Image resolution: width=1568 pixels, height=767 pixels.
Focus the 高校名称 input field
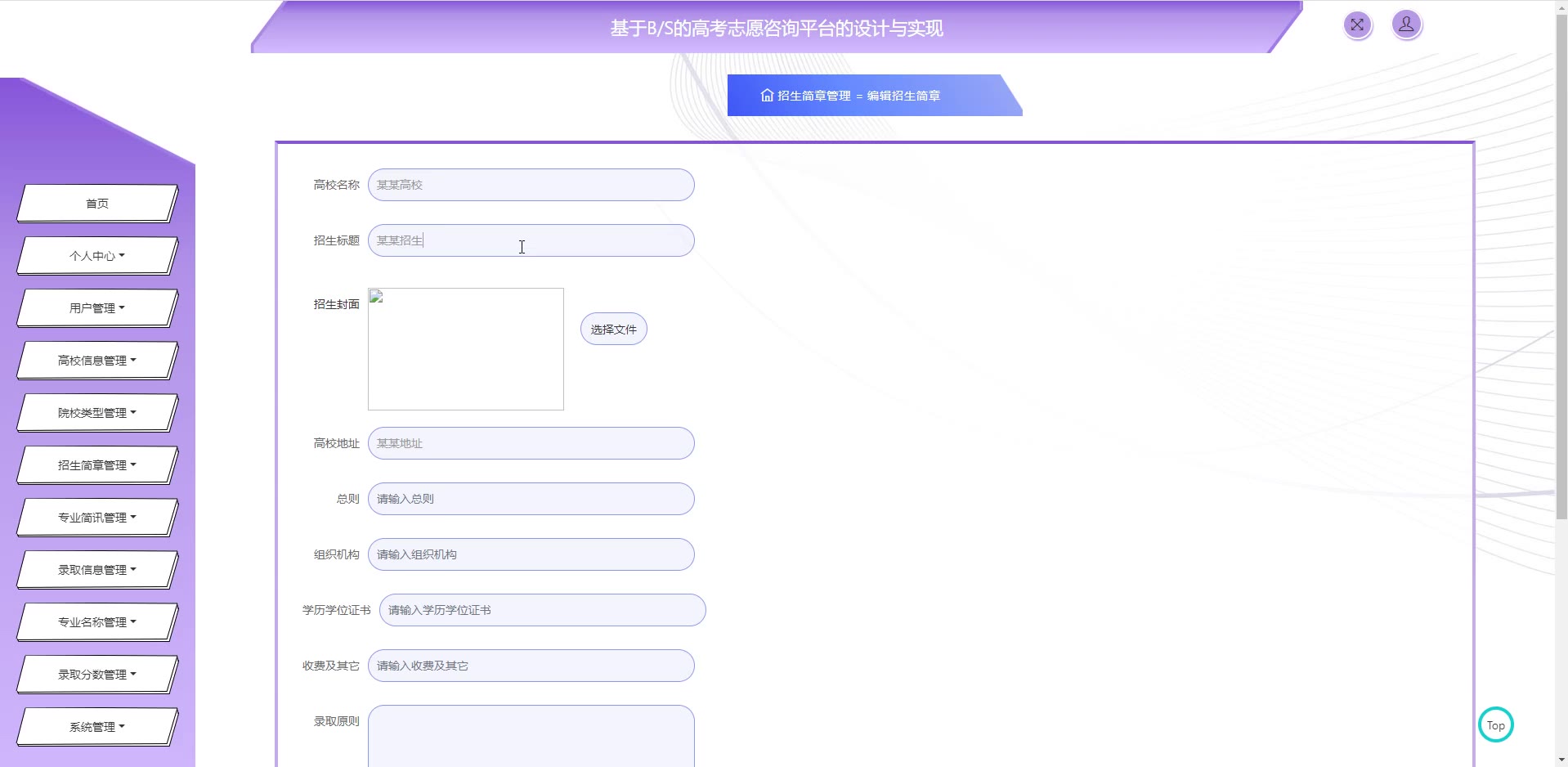coord(531,185)
